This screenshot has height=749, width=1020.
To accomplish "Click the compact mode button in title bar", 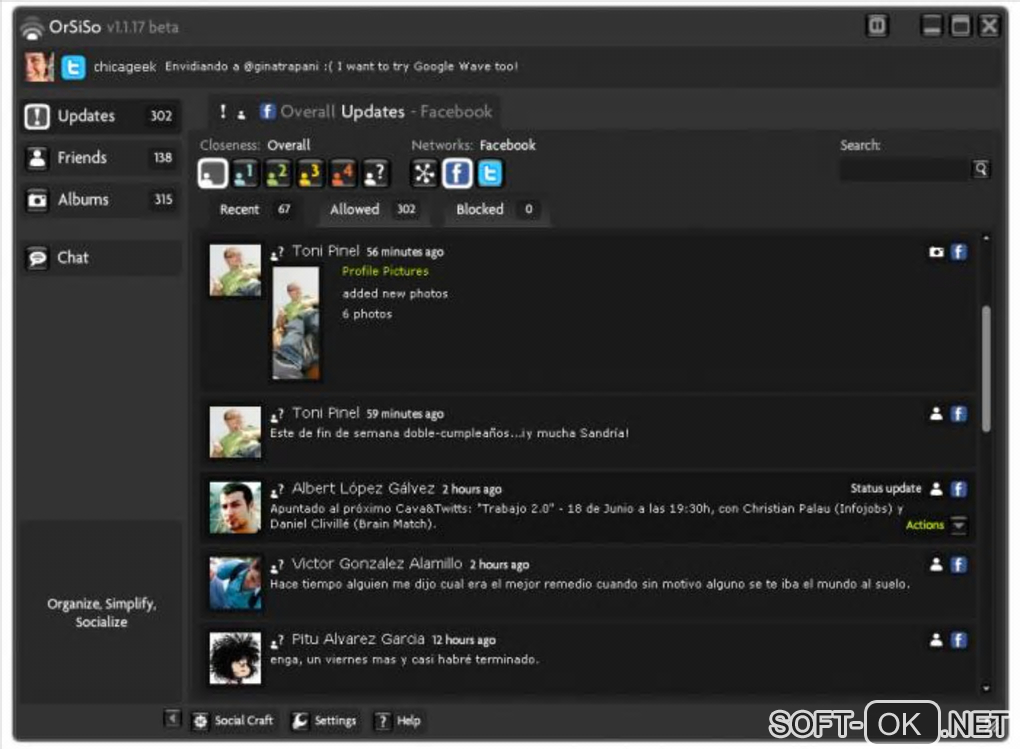I will click(x=878, y=27).
